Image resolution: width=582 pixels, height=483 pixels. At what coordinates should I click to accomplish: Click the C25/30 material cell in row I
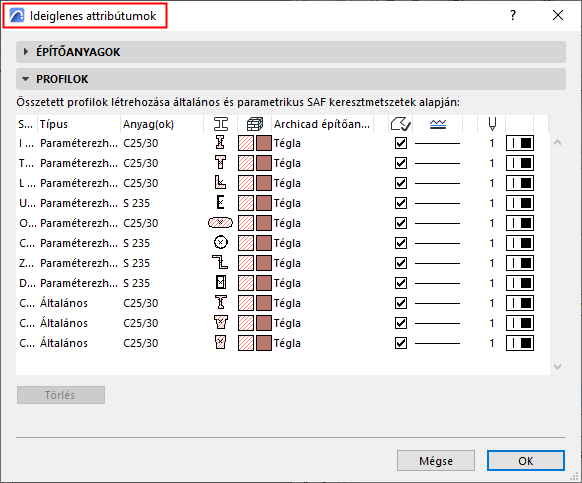tap(141, 143)
